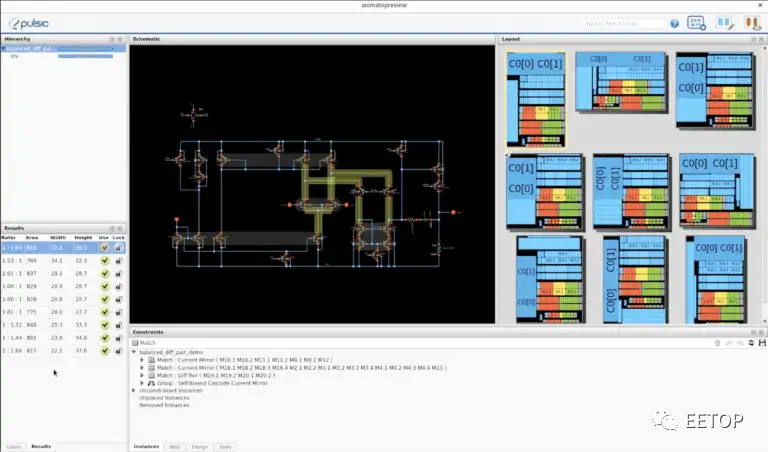Image resolution: width=768 pixels, height=452 pixels.
Task: Toggle lock on the 1.53 : 1 result row
Action: (119, 261)
